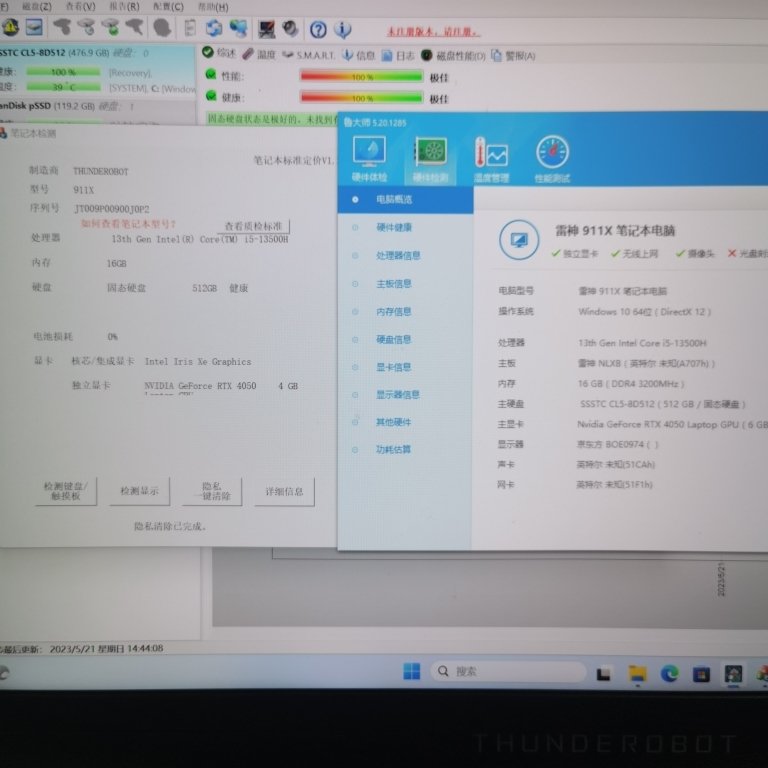Screen dimensions: 768x768
Task: Open the 配置(C) menu
Action: tap(168, 7)
